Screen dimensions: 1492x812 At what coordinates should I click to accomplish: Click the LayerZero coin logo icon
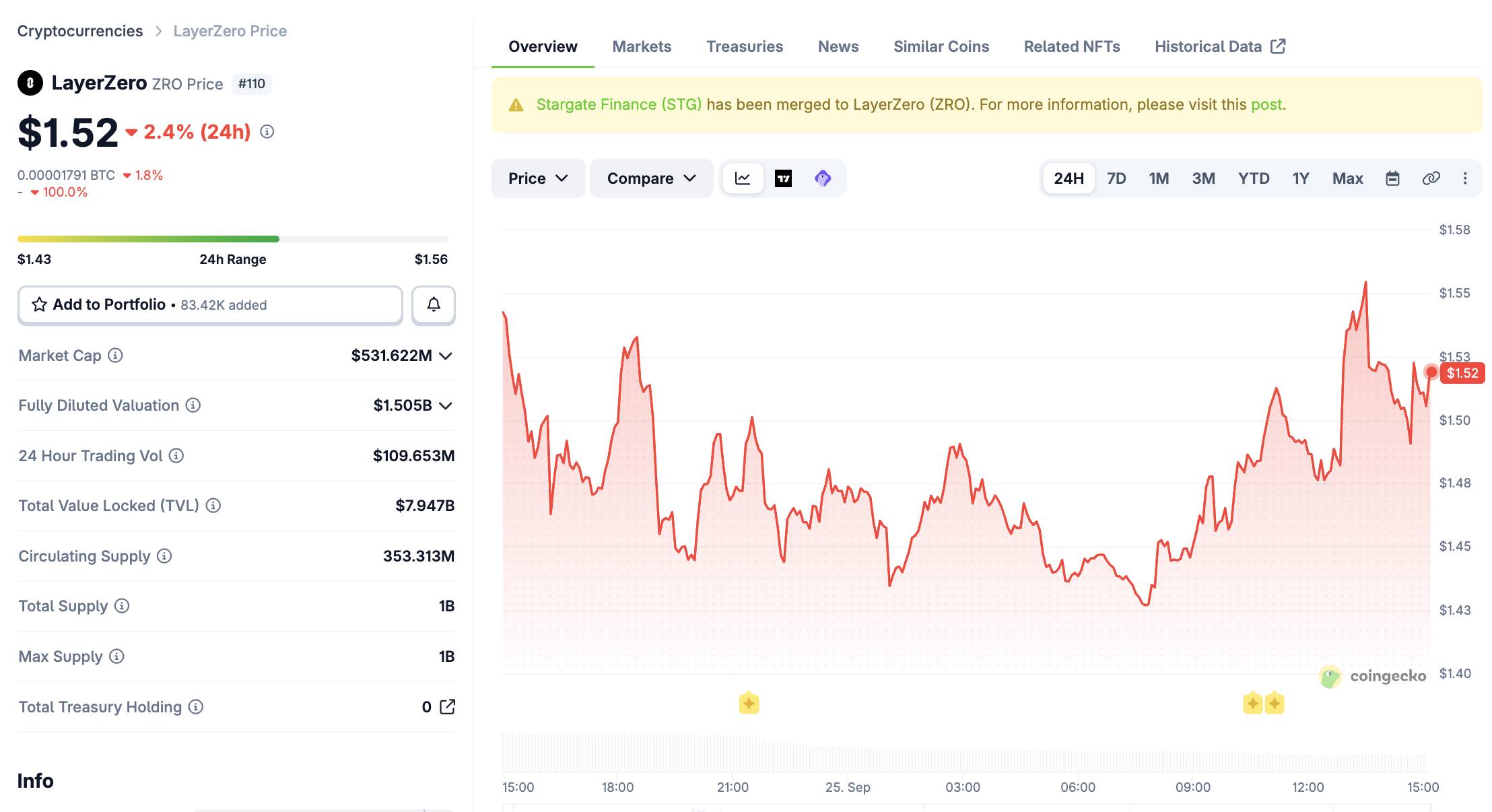(30, 83)
